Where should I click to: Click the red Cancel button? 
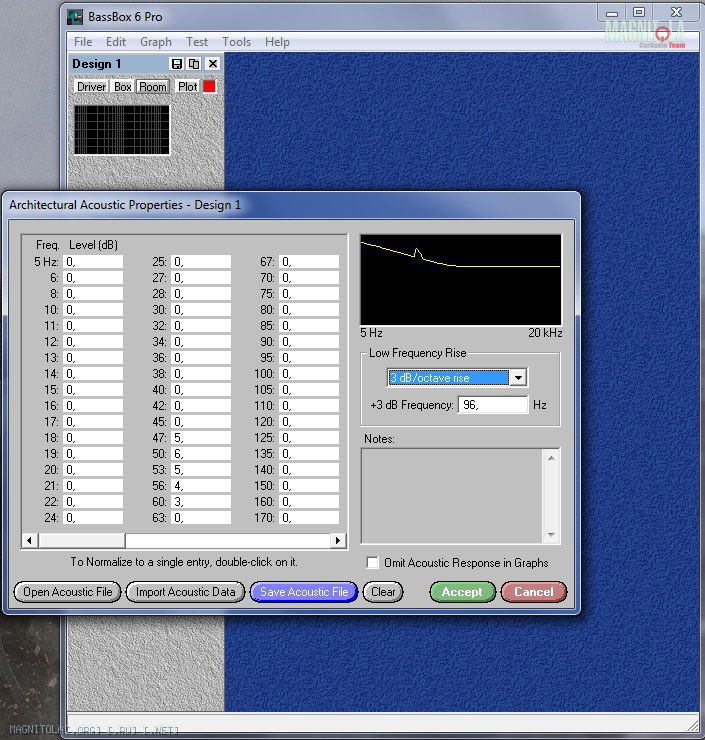533,592
